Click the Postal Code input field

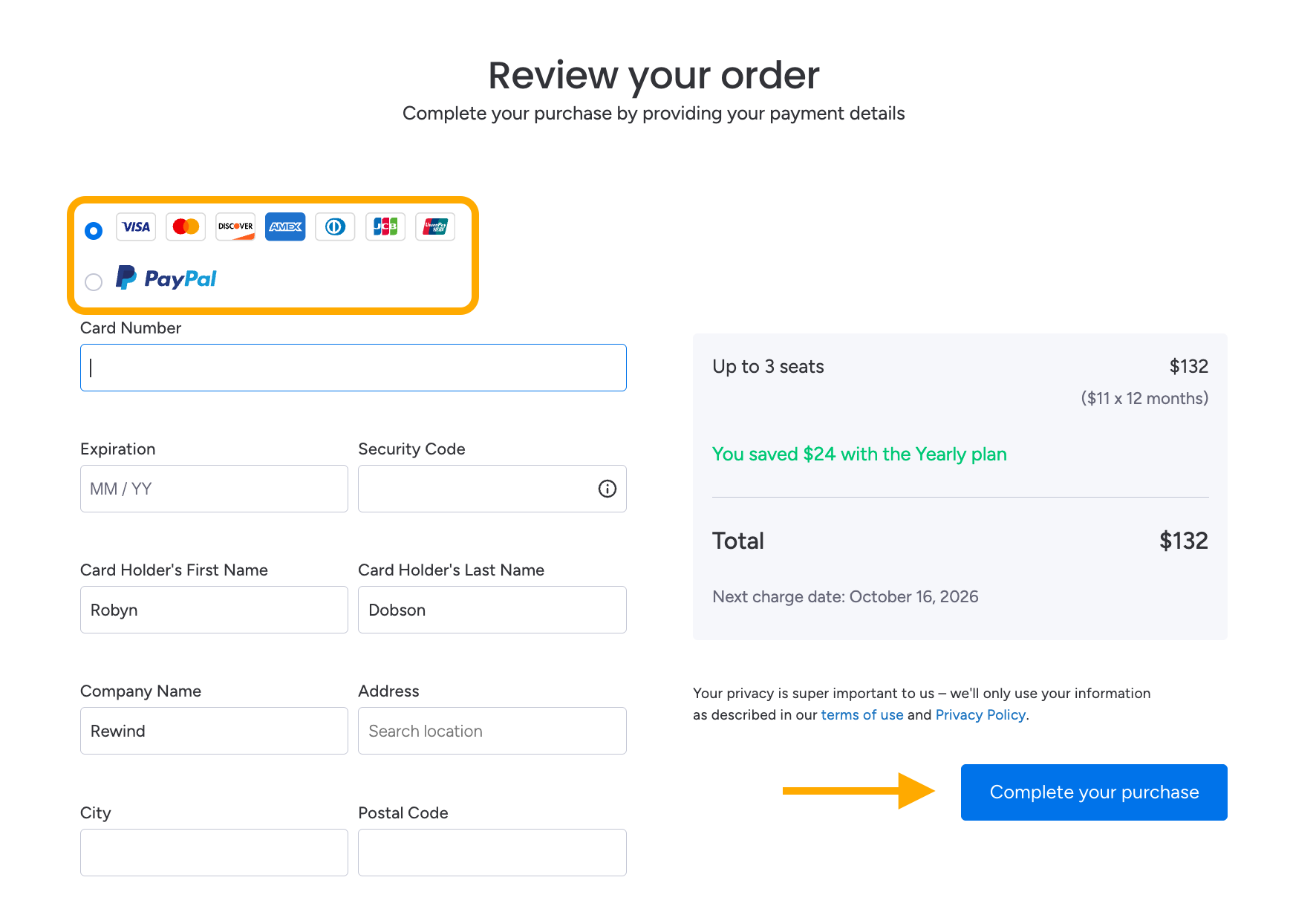pos(492,853)
